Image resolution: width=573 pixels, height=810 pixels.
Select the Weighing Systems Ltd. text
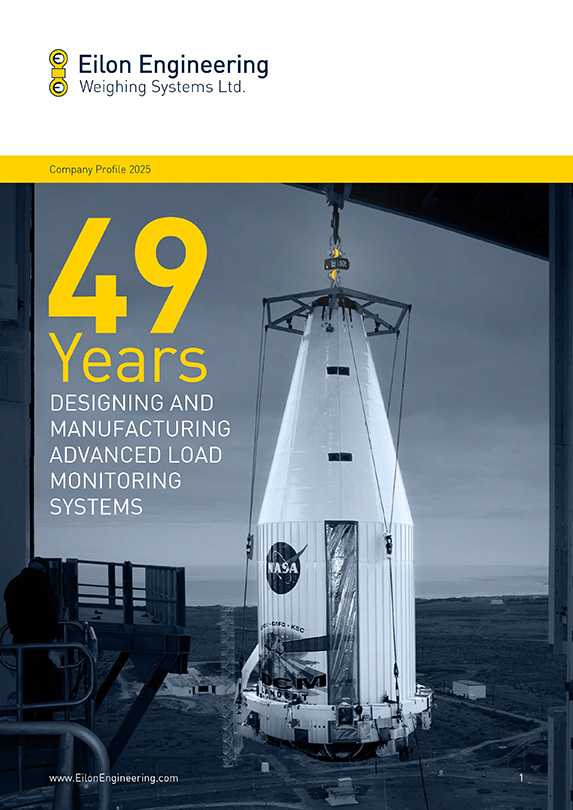pyautogui.click(x=162, y=87)
